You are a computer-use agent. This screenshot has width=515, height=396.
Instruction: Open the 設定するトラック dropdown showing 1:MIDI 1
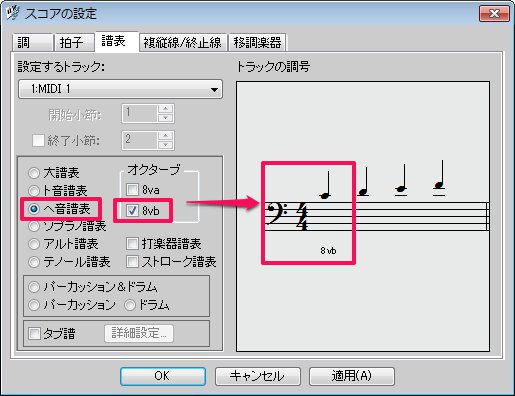(x=120, y=89)
